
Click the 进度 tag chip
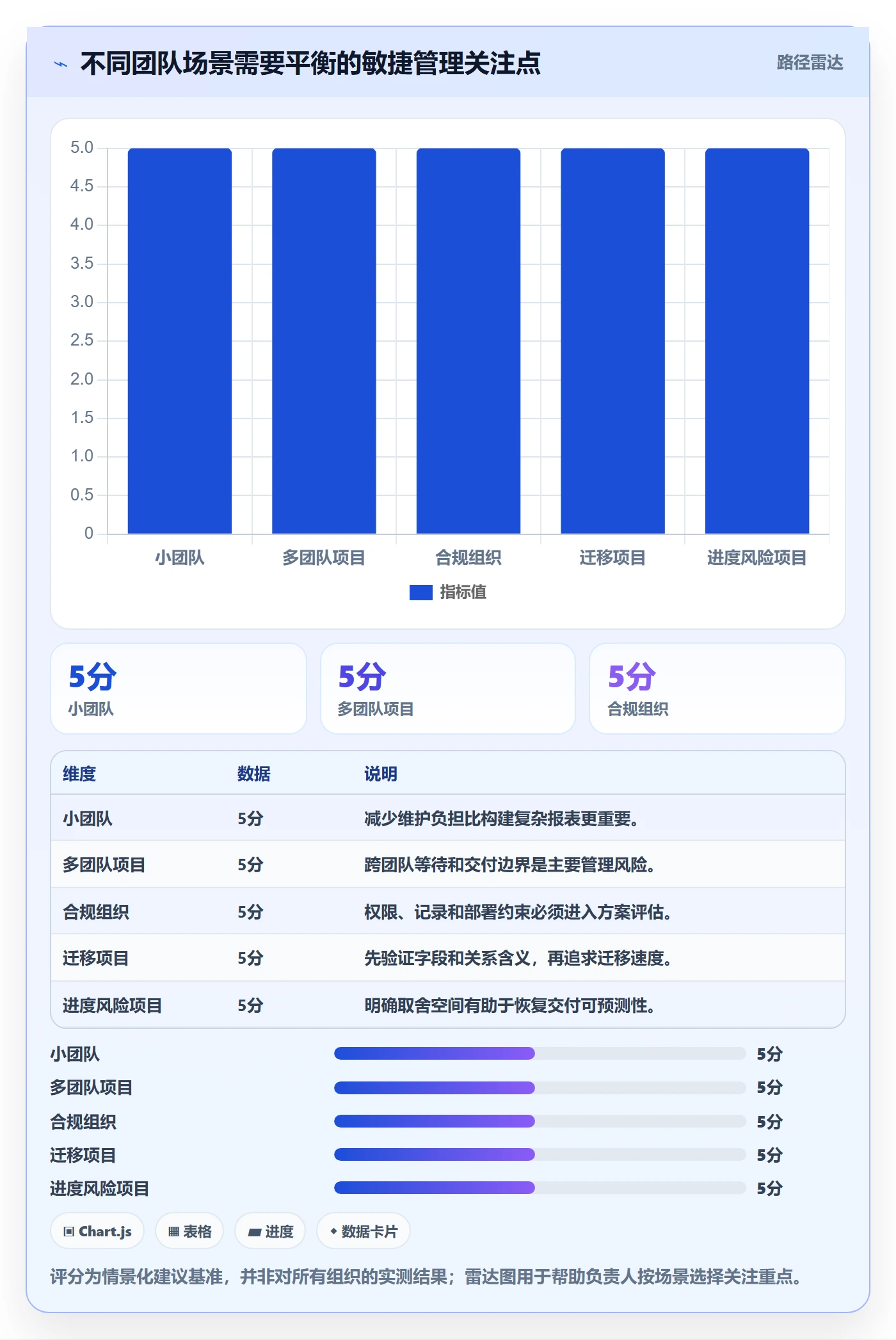(x=270, y=1231)
